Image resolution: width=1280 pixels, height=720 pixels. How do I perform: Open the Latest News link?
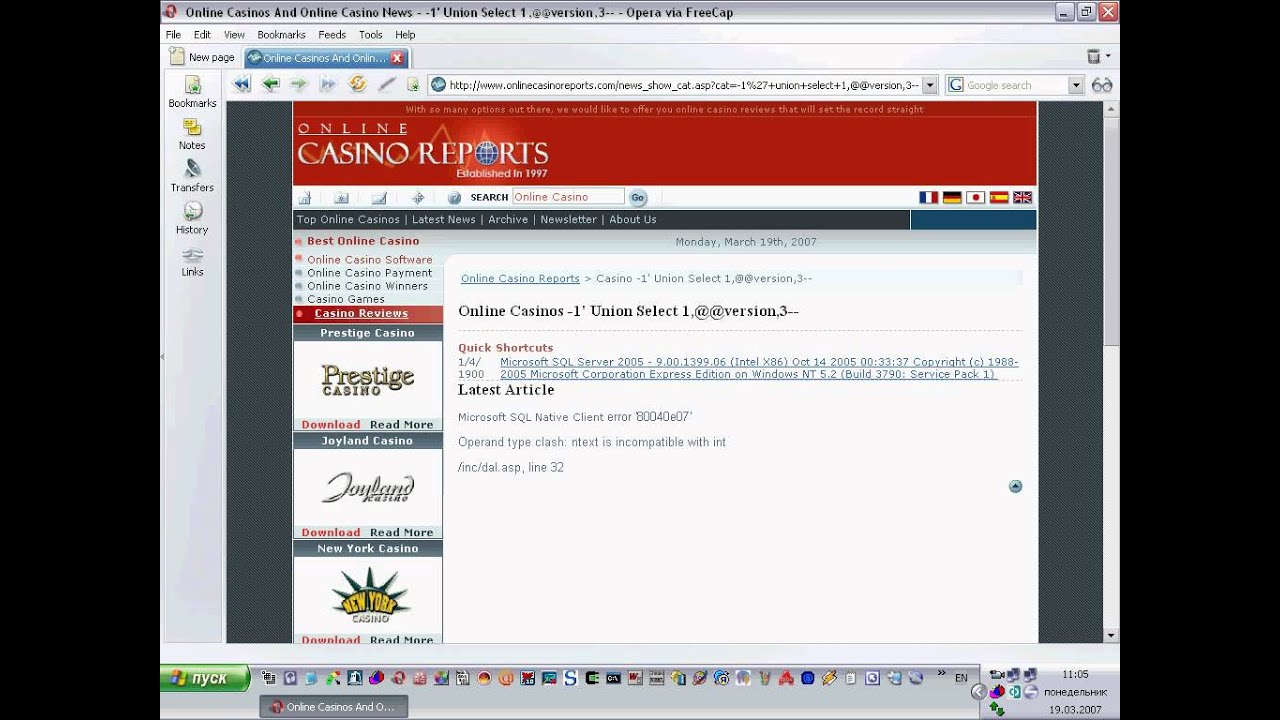444,219
